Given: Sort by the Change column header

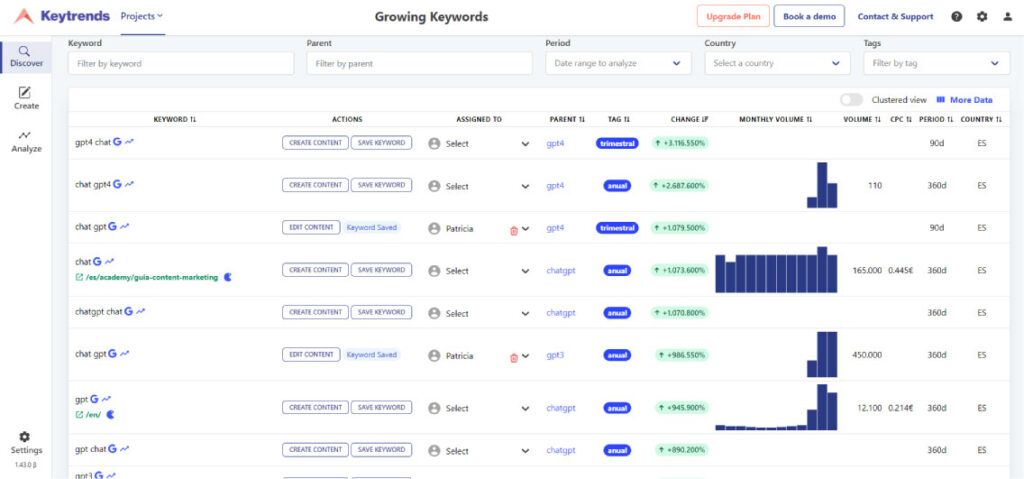Looking at the screenshot, I should [x=689, y=120].
